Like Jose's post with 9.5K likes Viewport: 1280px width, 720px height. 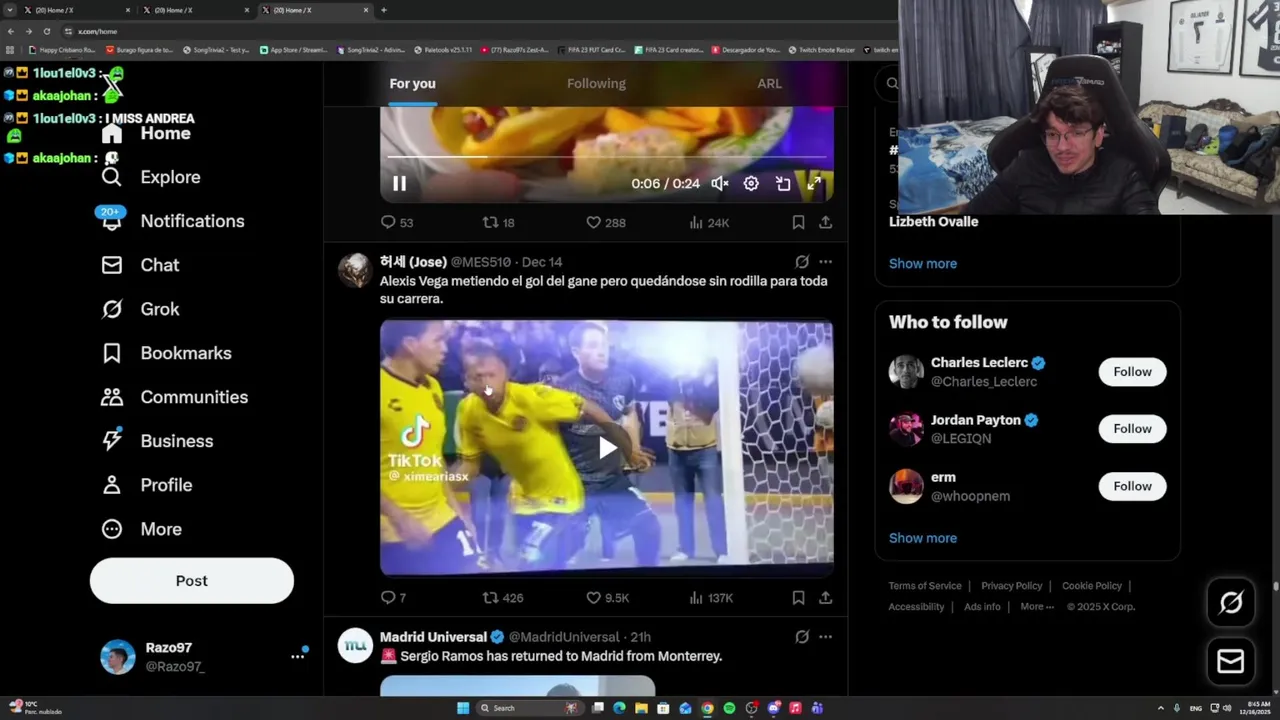[x=607, y=598]
